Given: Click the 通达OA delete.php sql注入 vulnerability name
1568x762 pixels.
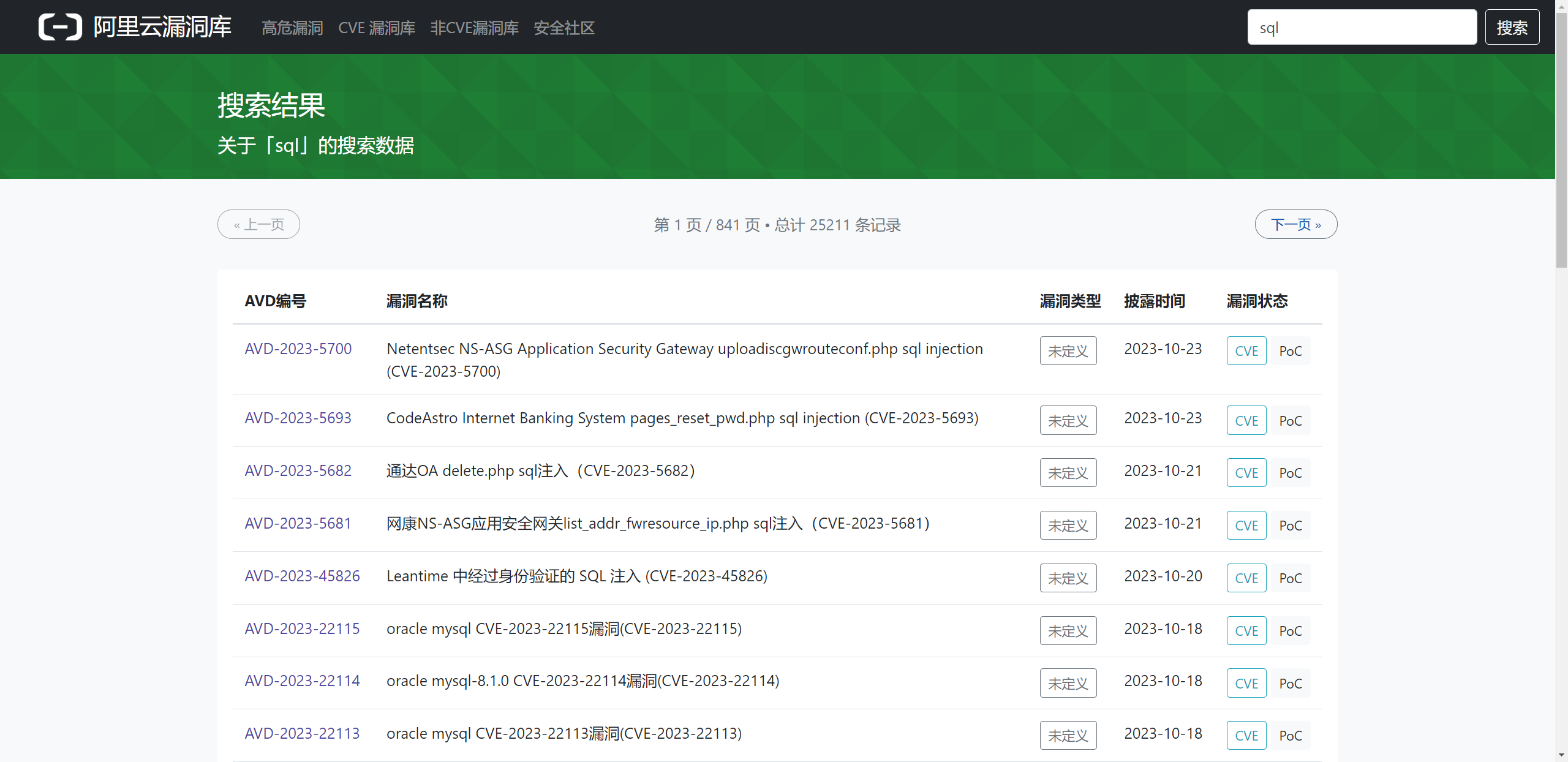Looking at the screenshot, I should pyautogui.click(x=541, y=470).
